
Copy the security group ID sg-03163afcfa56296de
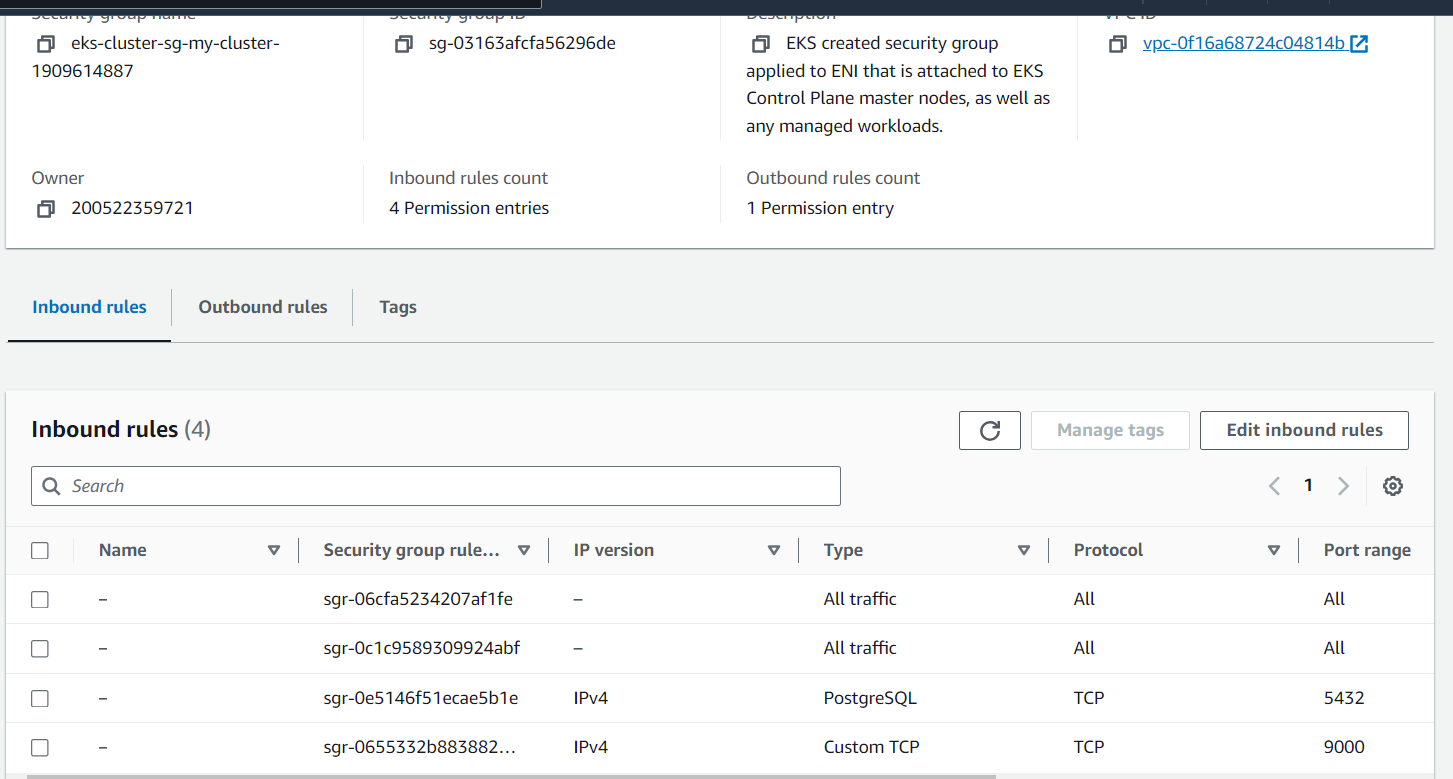tap(403, 44)
